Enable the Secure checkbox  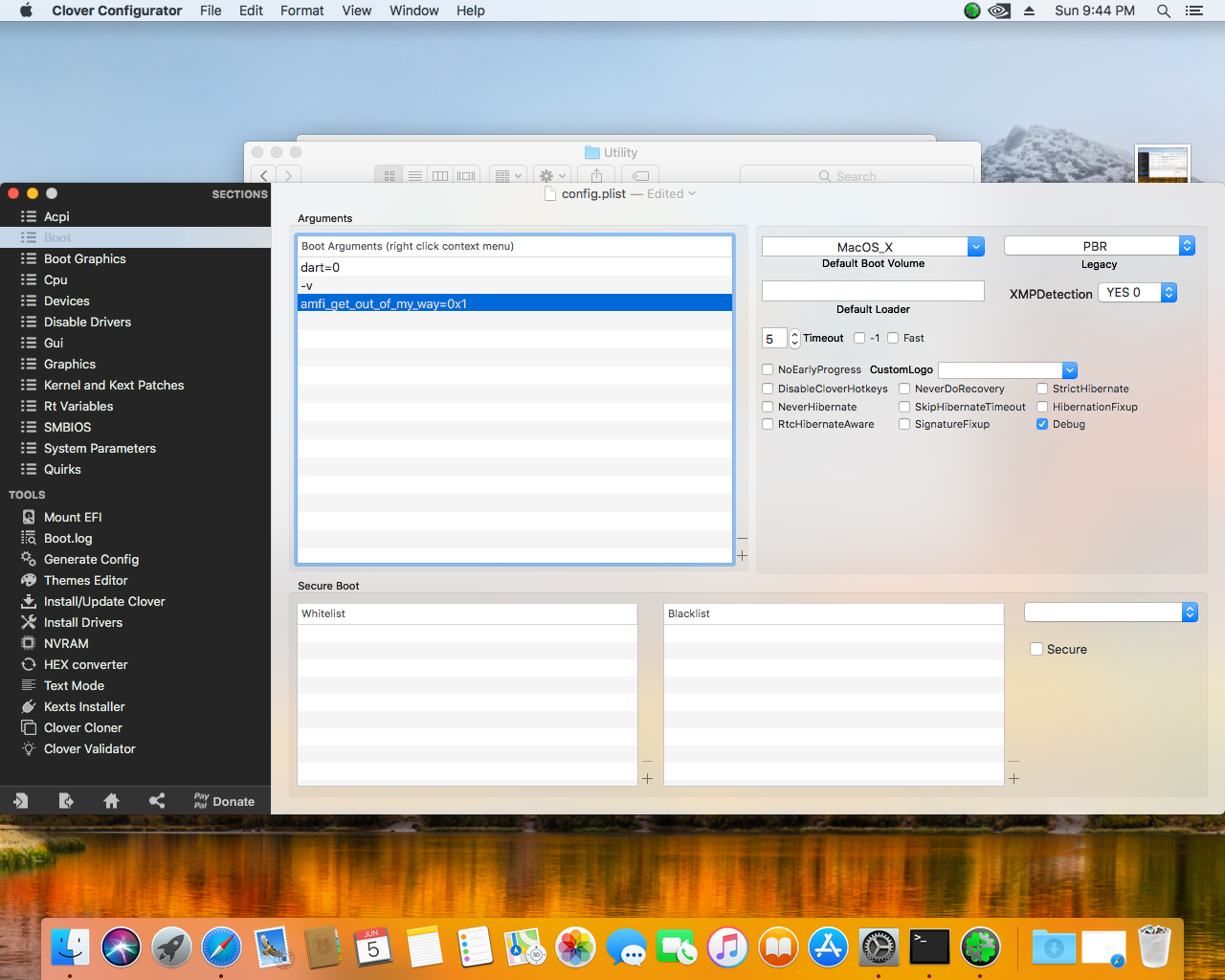tap(1036, 649)
